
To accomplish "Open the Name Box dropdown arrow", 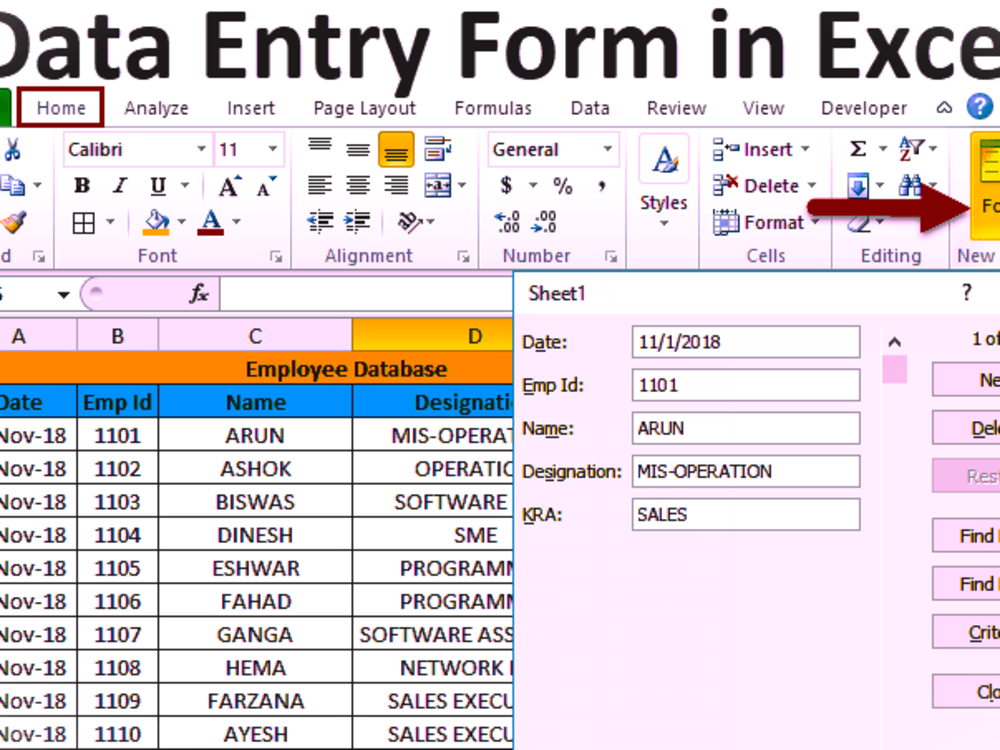I will (63, 295).
